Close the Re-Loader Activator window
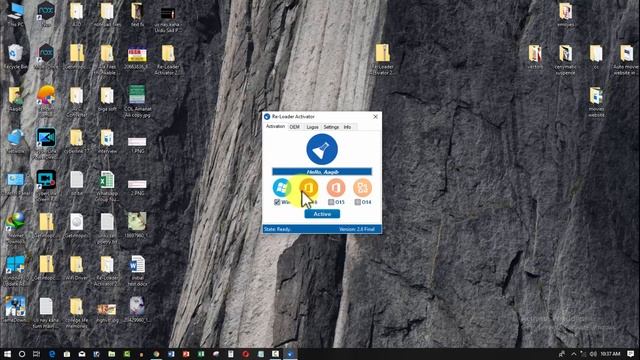The width and height of the screenshot is (640, 360). pyautogui.click(x=376, y=117)
